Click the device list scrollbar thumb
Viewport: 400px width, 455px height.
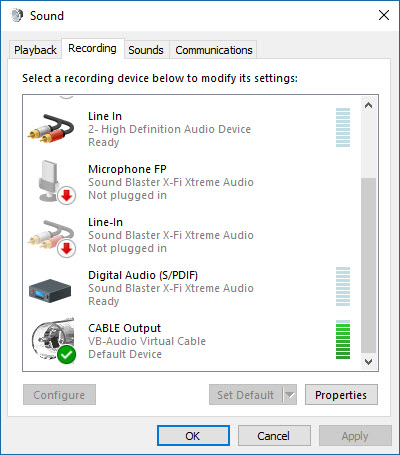tap(368, 265)
